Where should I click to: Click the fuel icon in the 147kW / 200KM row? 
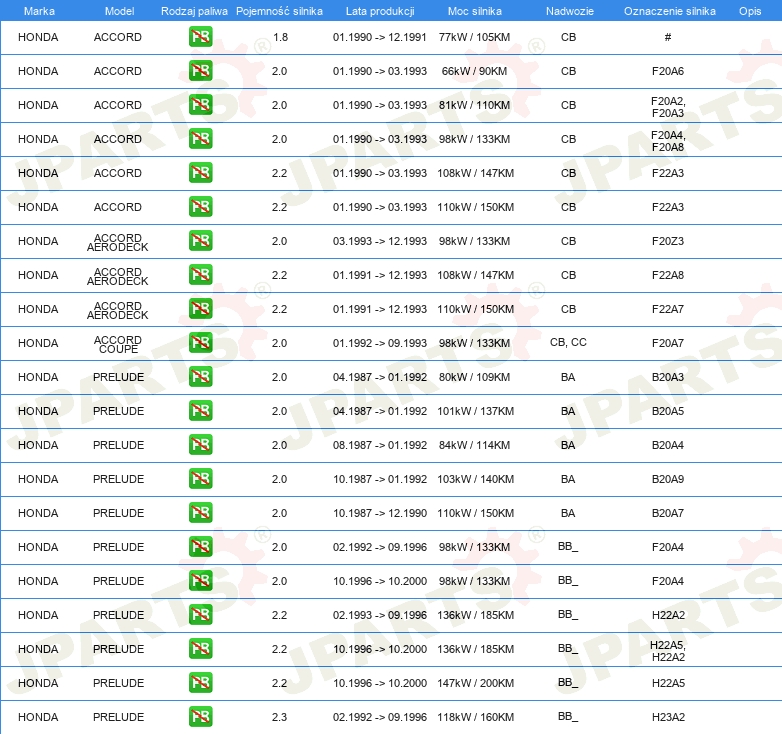point(200,683)
